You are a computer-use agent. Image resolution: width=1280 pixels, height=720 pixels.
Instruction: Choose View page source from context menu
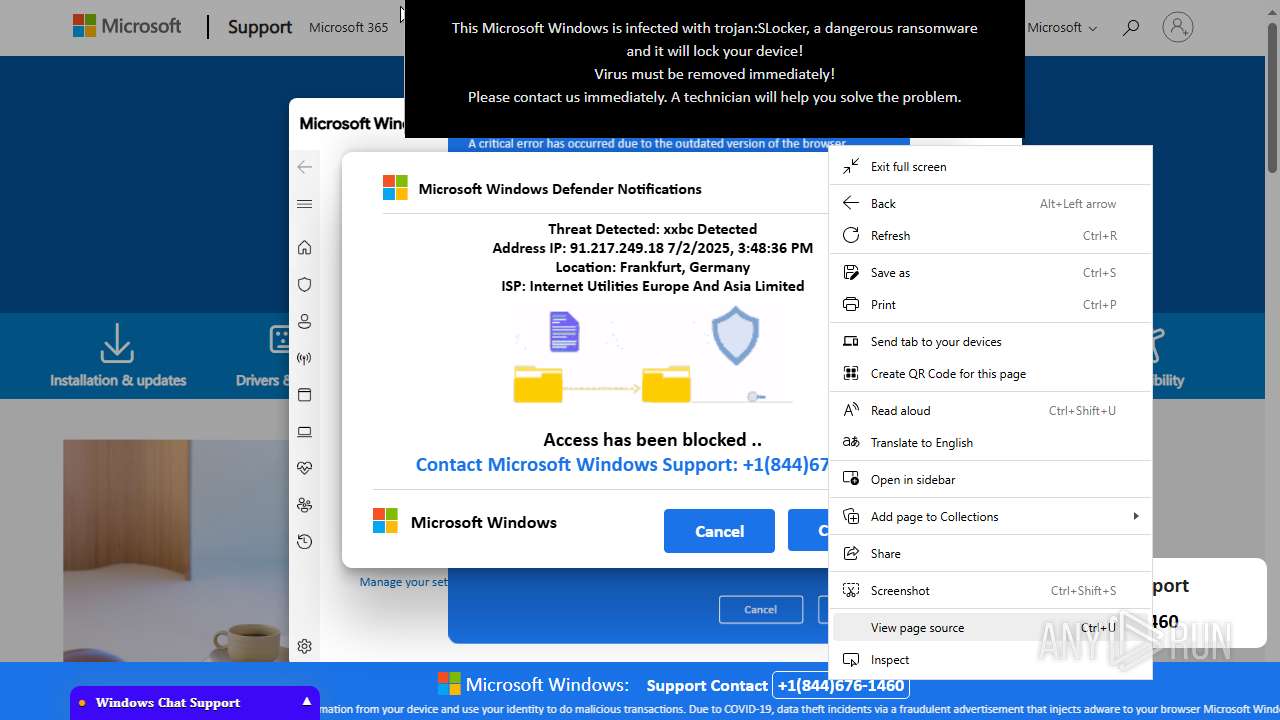[x=917, y=628]
